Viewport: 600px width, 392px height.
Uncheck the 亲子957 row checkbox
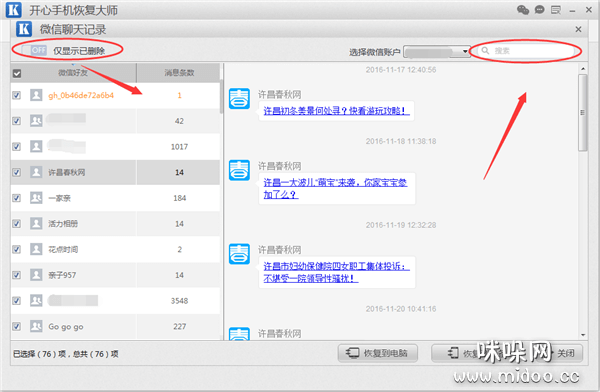coord(16,275)
